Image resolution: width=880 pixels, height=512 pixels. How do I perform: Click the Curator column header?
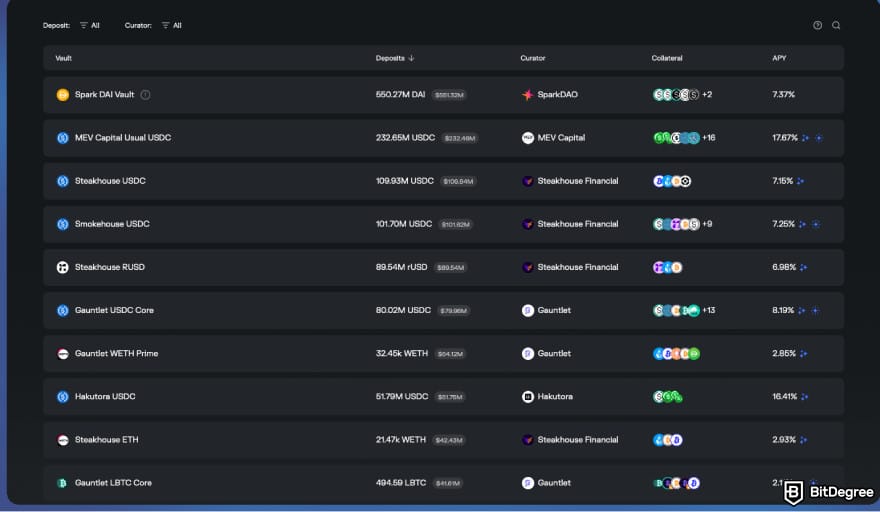pos(533,58)
